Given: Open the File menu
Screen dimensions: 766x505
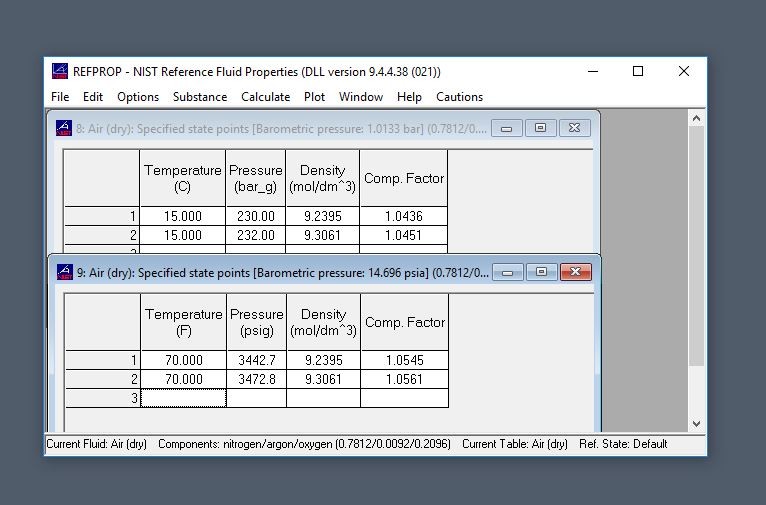Looking at the screenshot, I should (x=60, y=97).
